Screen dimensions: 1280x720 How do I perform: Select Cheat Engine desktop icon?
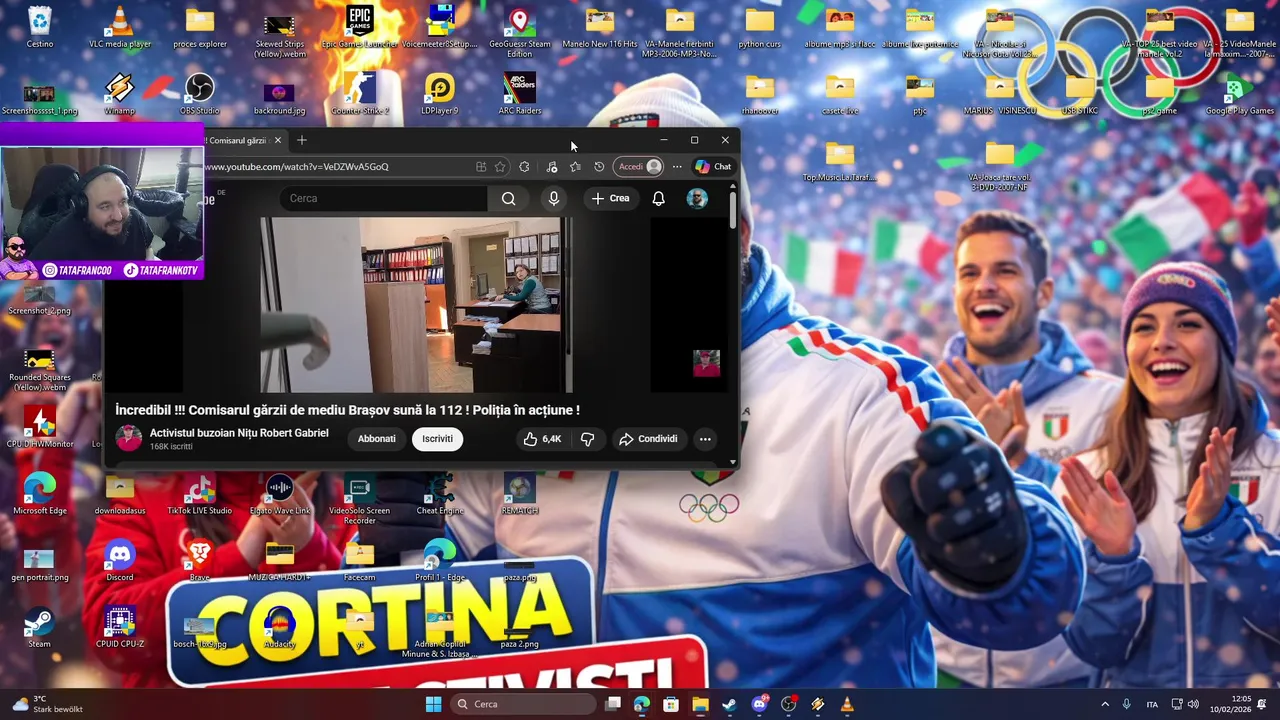click(x=440, y=495)
